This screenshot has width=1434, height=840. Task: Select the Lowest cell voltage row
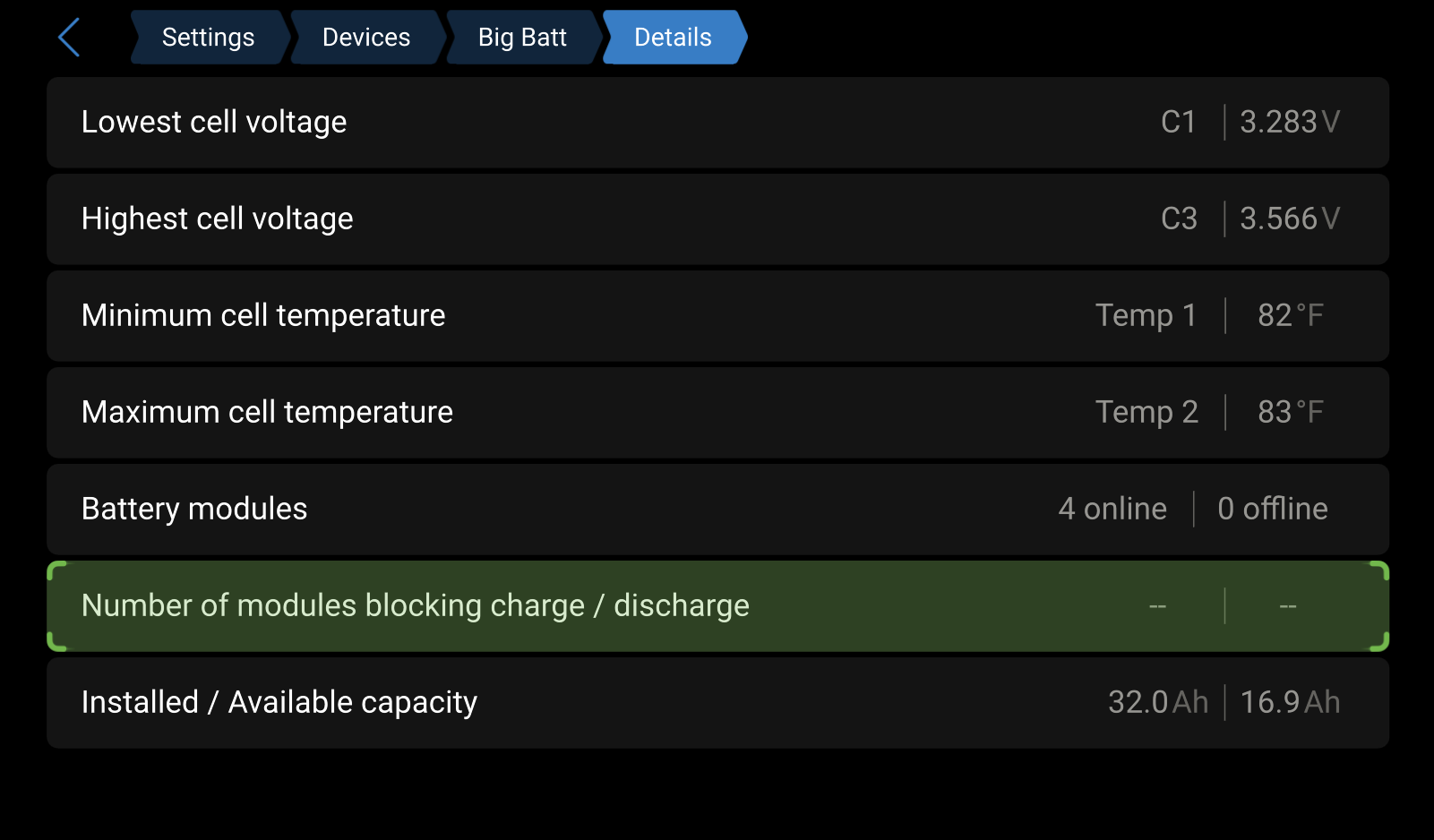(x=717, y=123)
